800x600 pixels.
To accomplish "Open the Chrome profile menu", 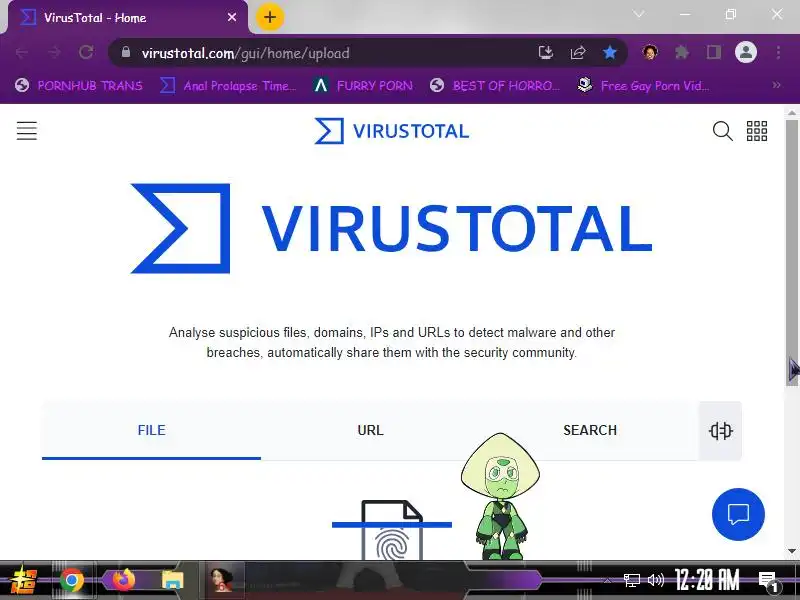I will click(x=745, y=53).
